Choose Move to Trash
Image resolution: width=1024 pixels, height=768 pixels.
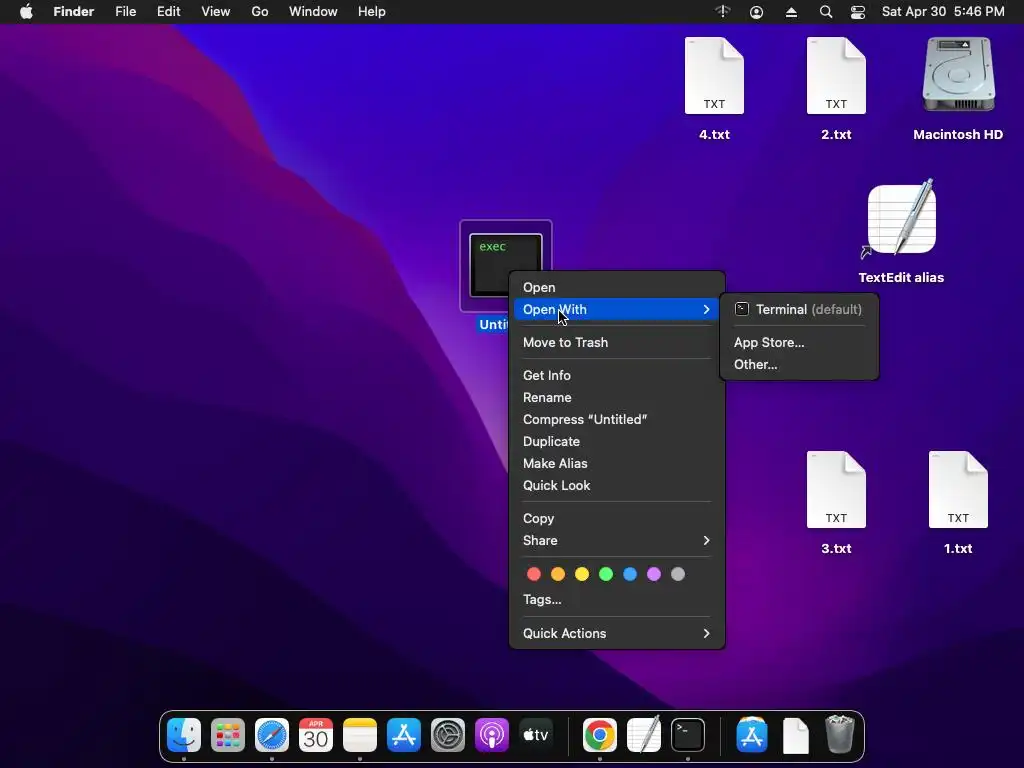click(616, 342)
